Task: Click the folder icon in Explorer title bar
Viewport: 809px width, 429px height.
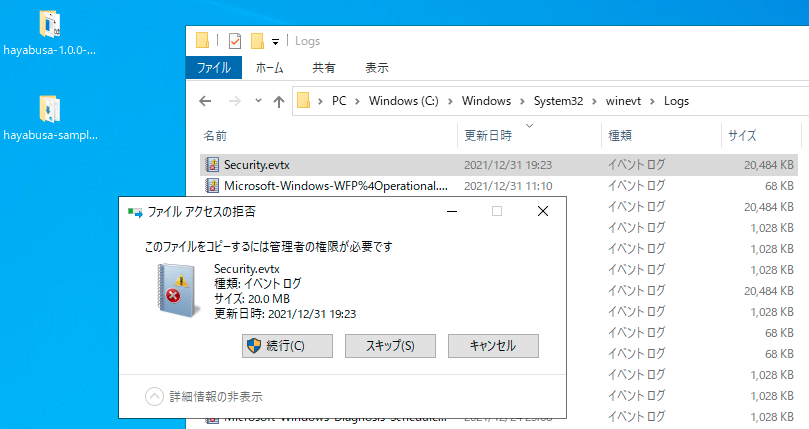Action: [x=202, y=40]
